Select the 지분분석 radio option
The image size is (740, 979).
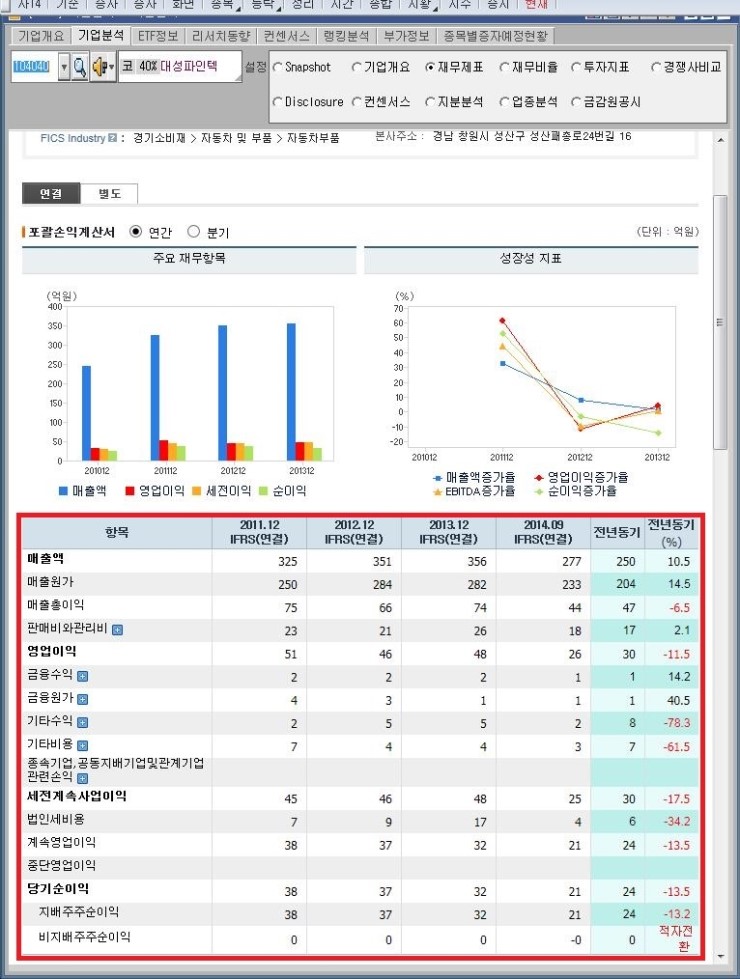pos(430,101)
